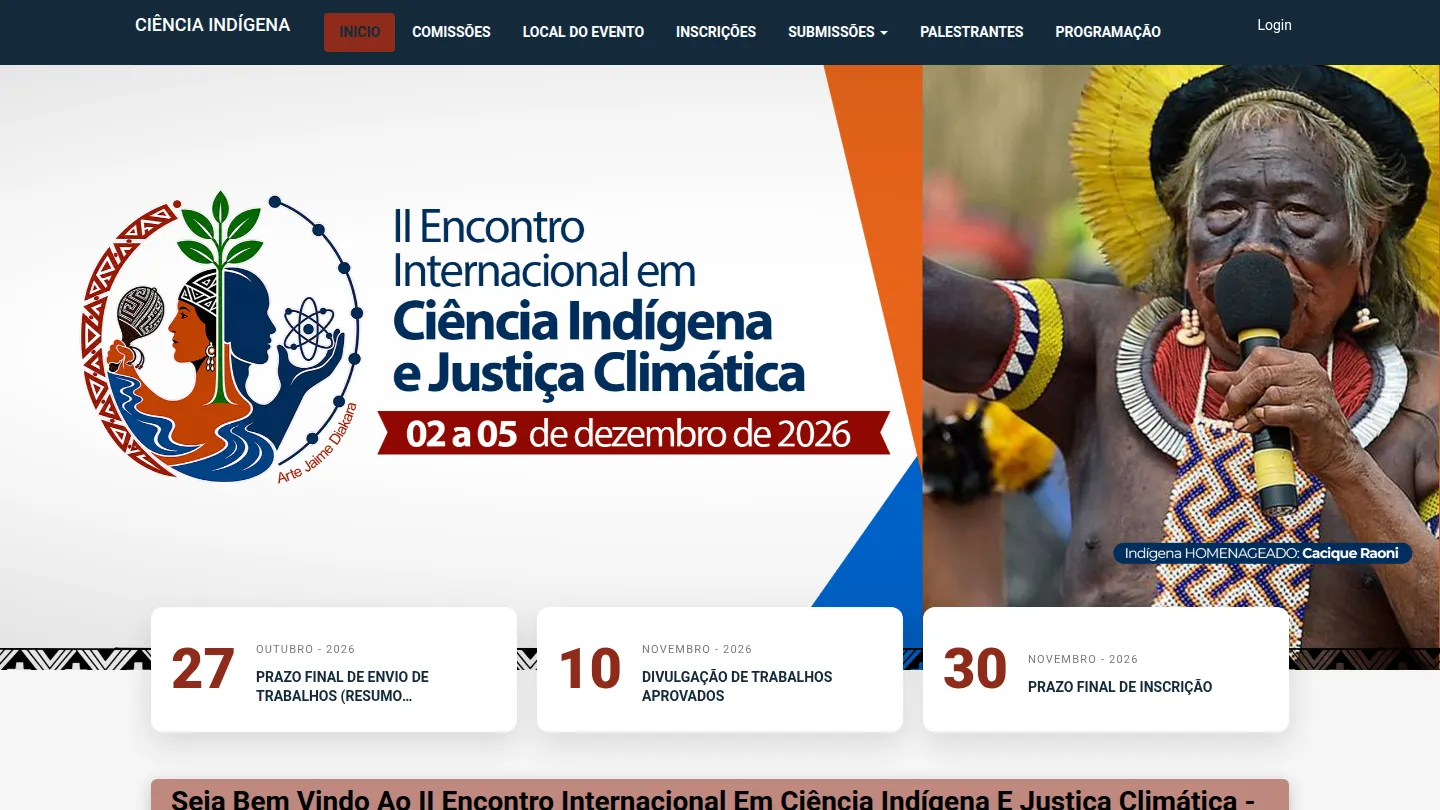Click the event title in the banner
The height and width of the screenshot is (810, 1440).
click(598, 300)
